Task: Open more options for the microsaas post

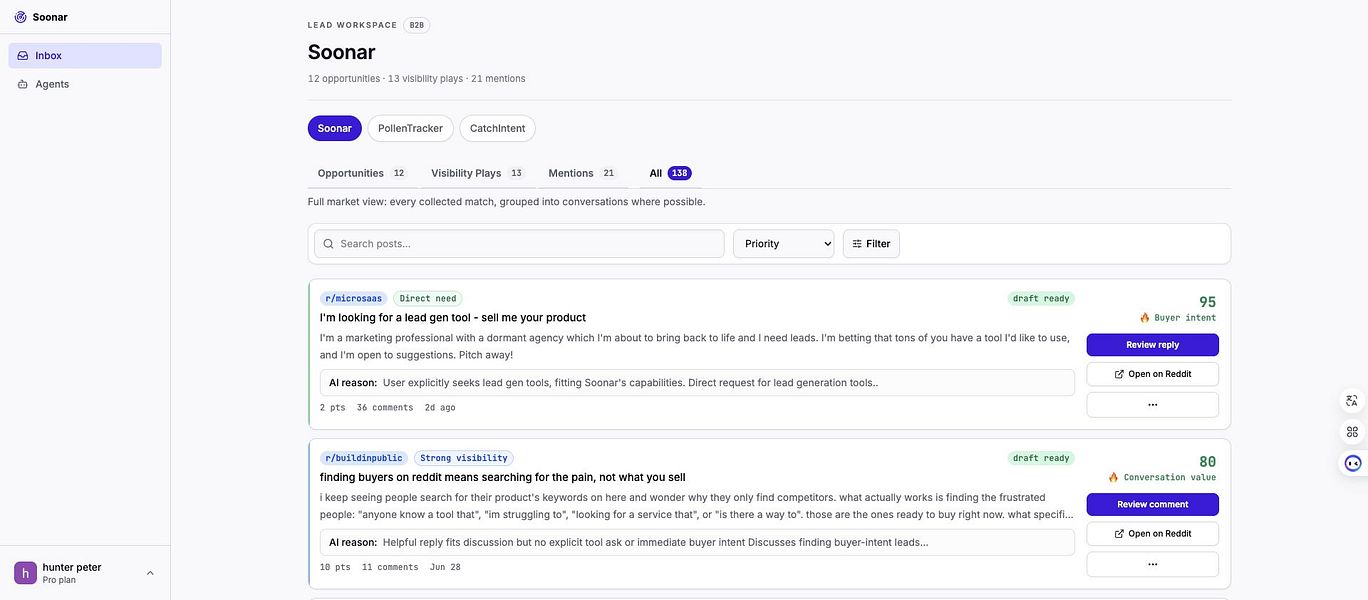Action: (x=1152, y=405)
